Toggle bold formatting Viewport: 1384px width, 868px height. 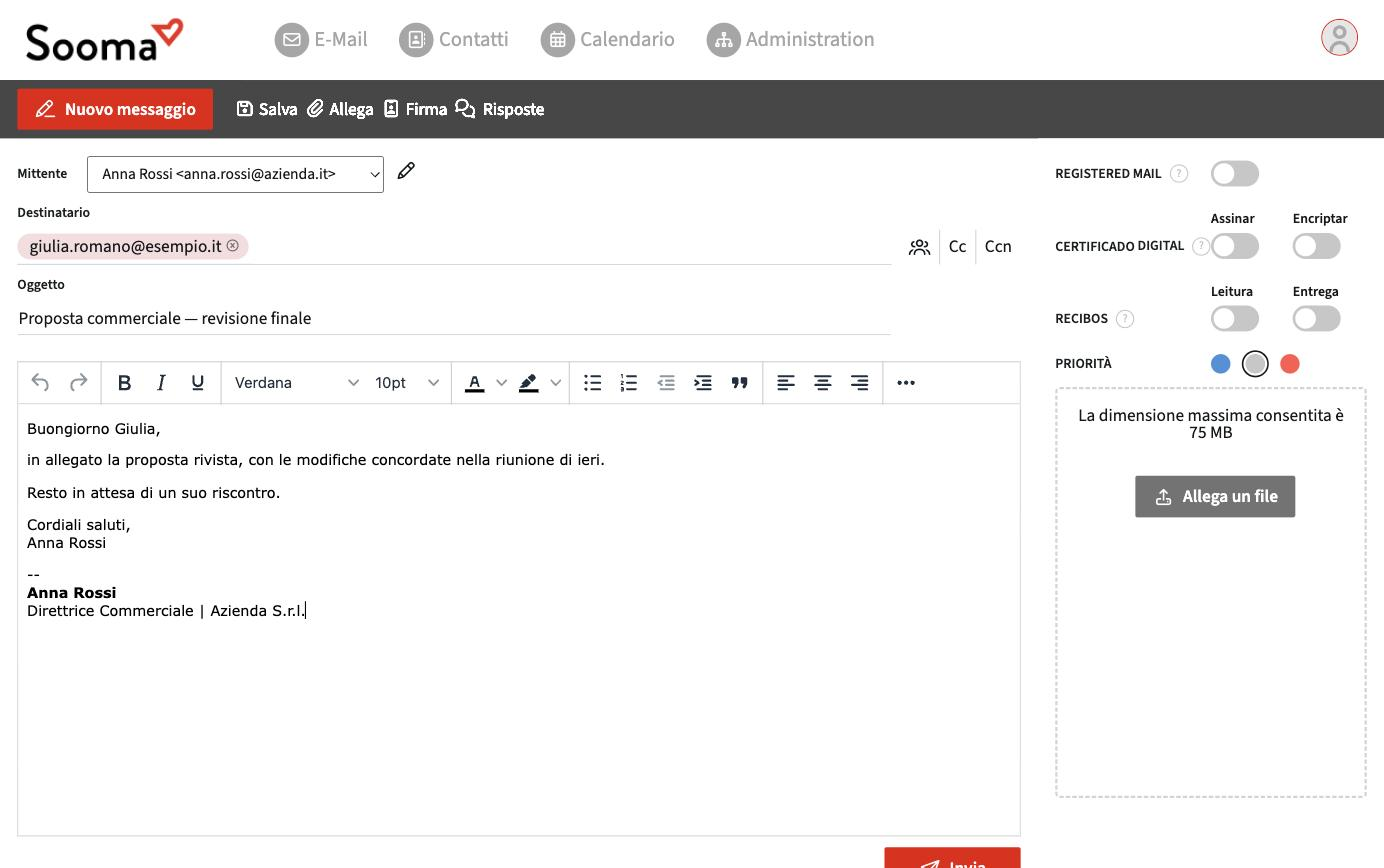coord(124,383)
